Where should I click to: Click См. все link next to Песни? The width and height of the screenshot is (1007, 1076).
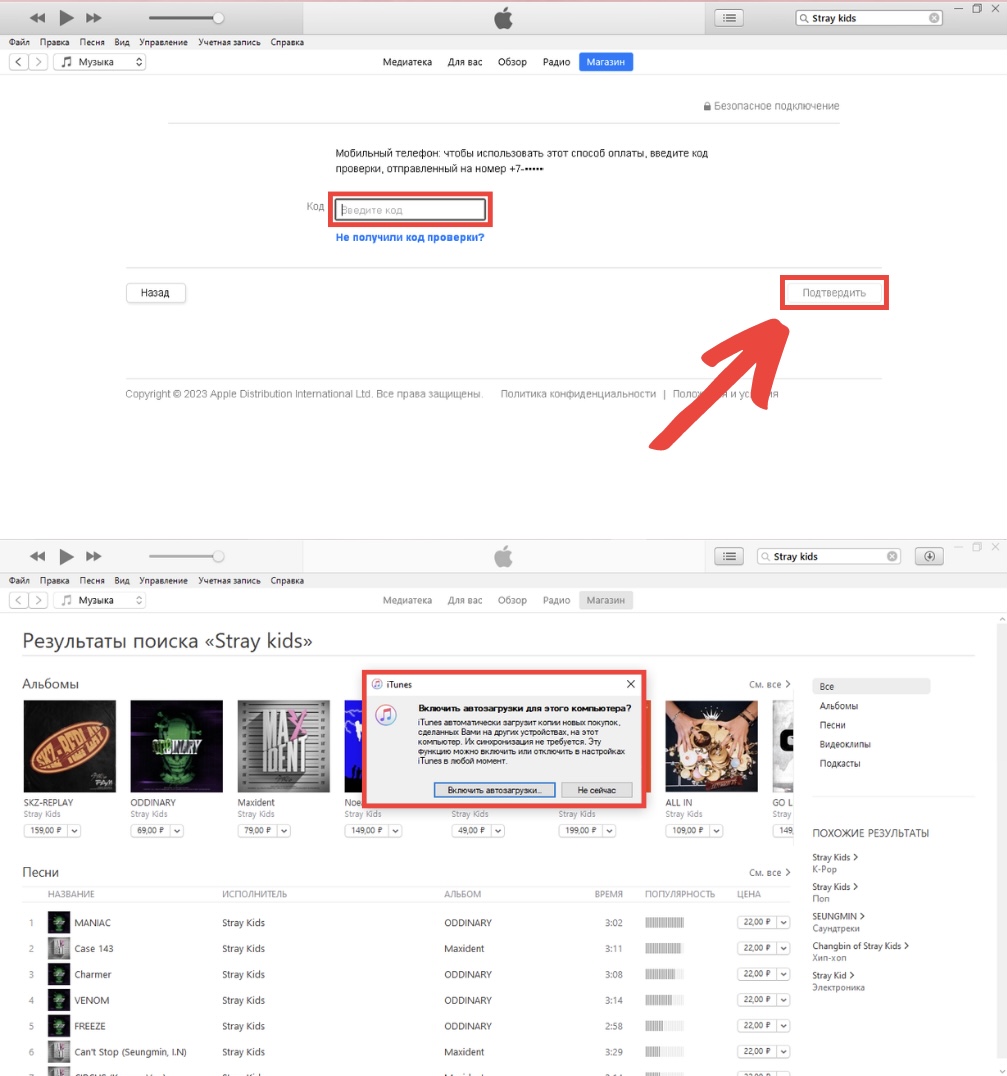pyautogui.click(x=769, y=873)
